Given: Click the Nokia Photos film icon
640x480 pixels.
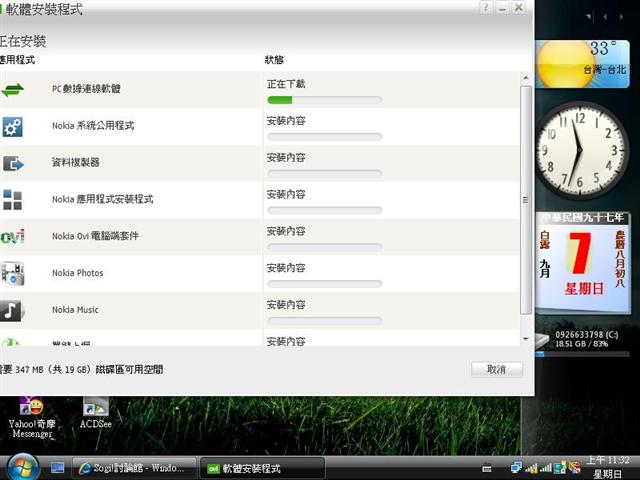Looking at the screenshot, I should 13,274.
